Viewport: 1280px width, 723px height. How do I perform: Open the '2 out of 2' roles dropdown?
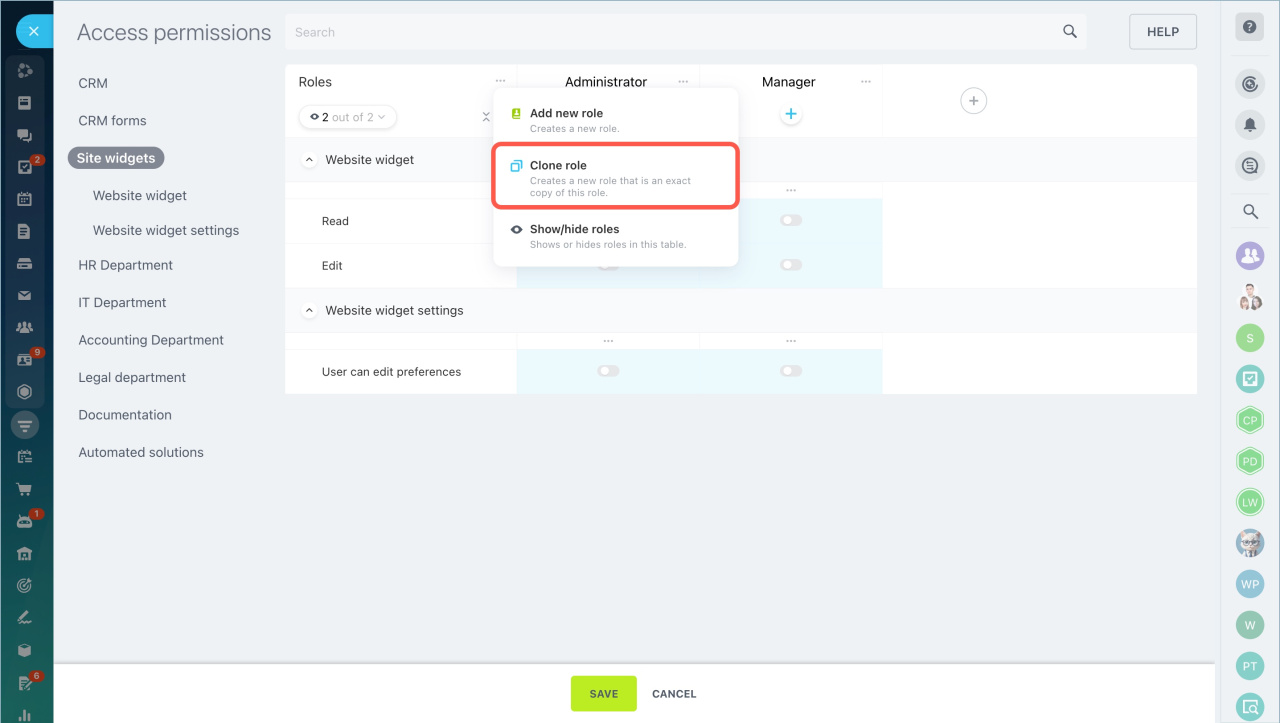pos(347,117)
